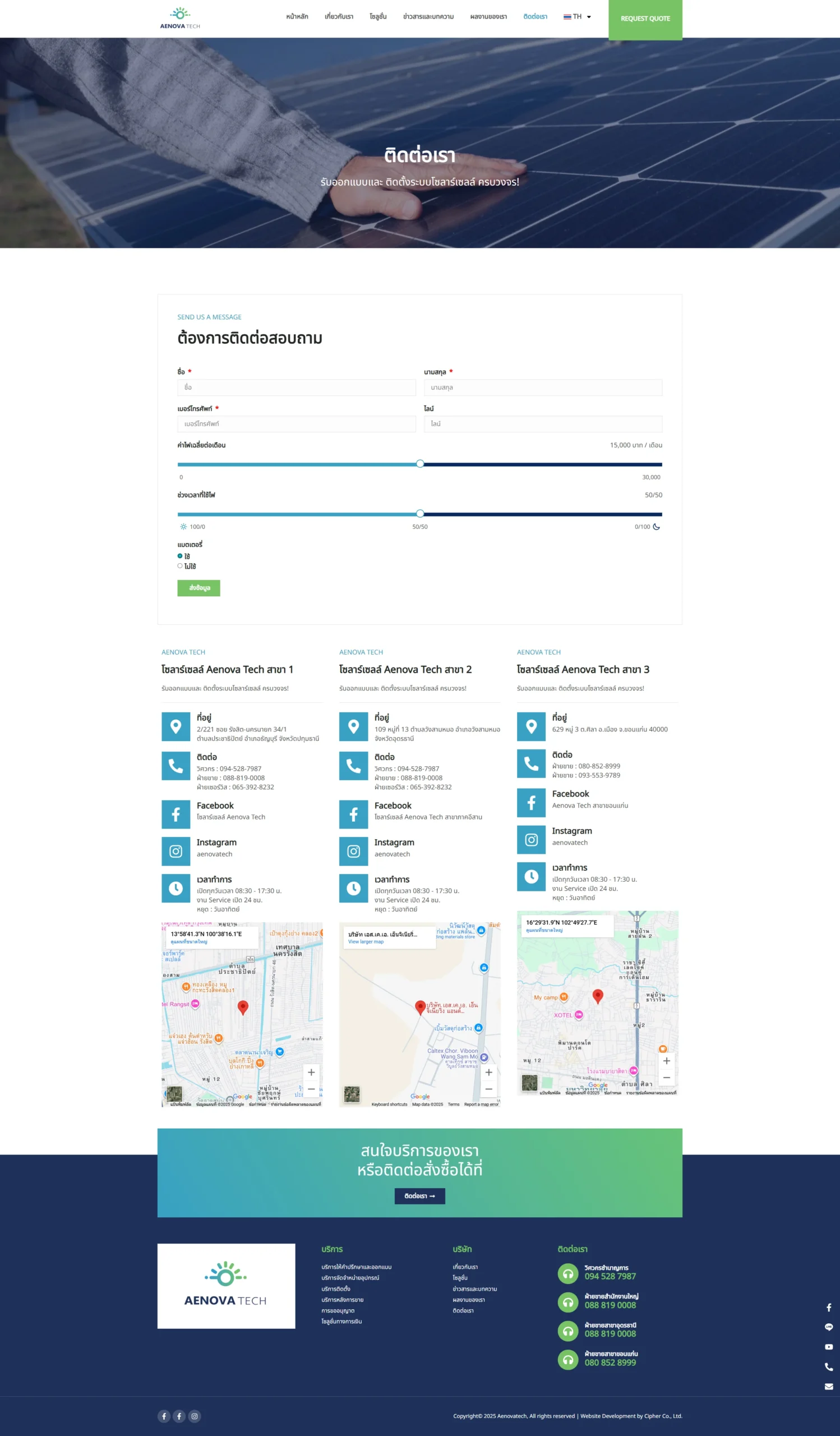Click the branch 1 Facebook icon tile

point(176,814)
